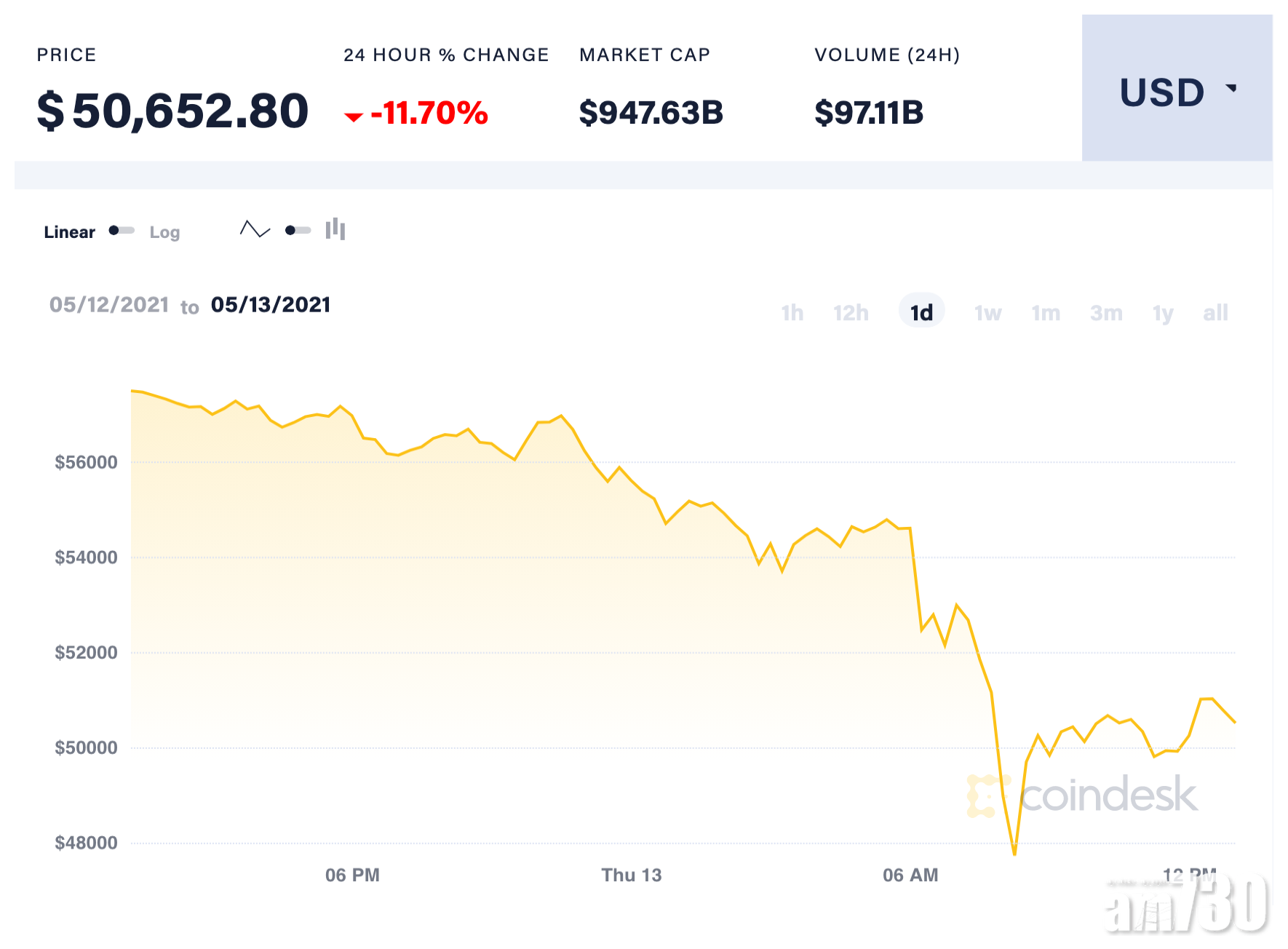Click the line chart icon
1288x949 pixels.
[x=255, y=230]
